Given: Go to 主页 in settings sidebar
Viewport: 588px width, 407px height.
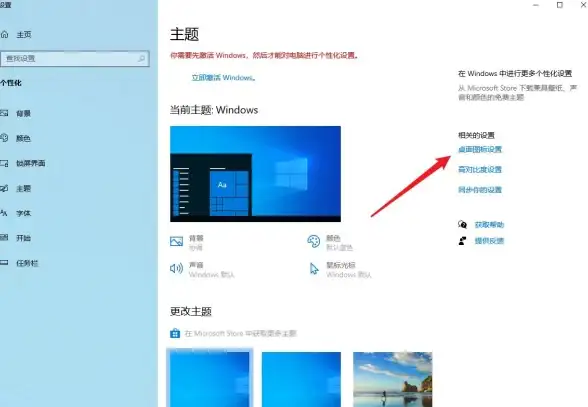Looking at the screenshot, I should pos(24,35).
